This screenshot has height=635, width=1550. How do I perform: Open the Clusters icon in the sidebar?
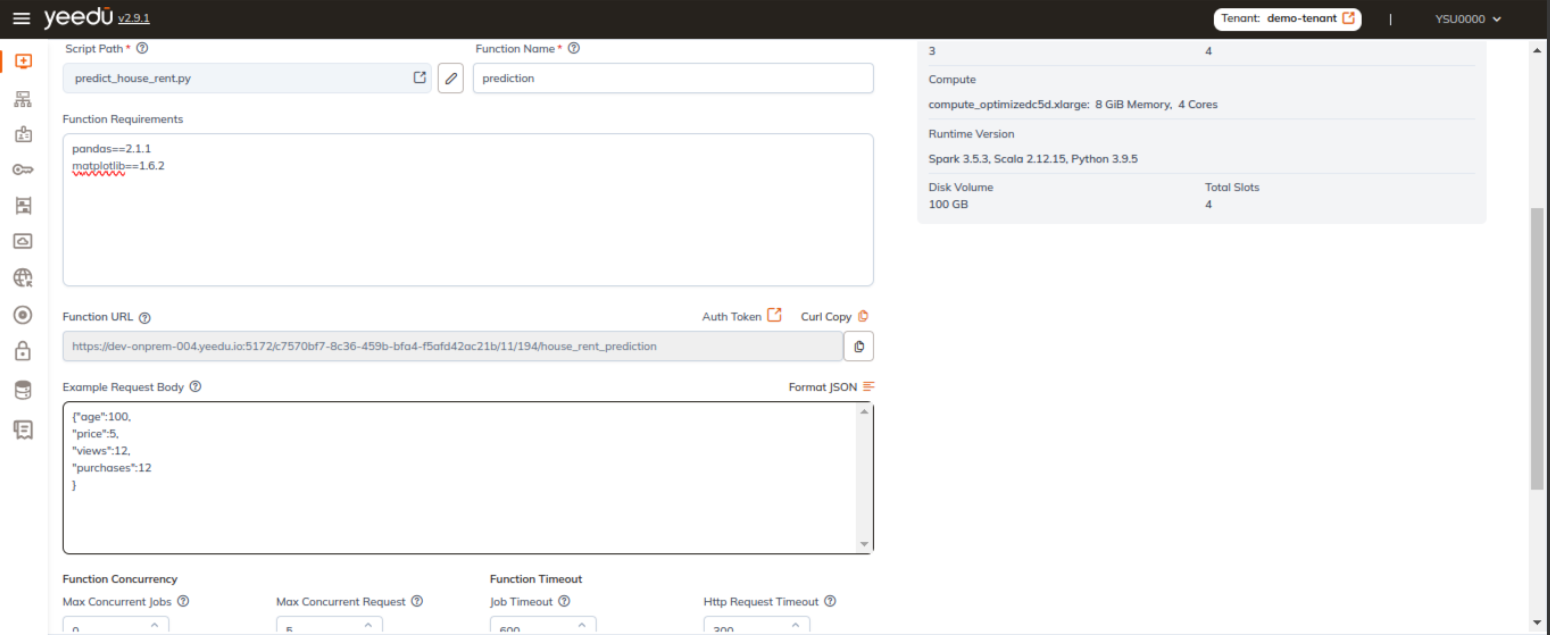pyautogui.click(x=23, y=98)
